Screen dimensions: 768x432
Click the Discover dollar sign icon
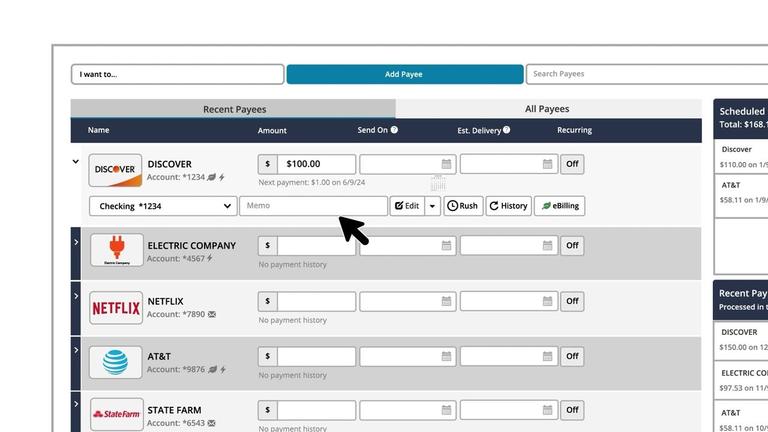[267, 164]
